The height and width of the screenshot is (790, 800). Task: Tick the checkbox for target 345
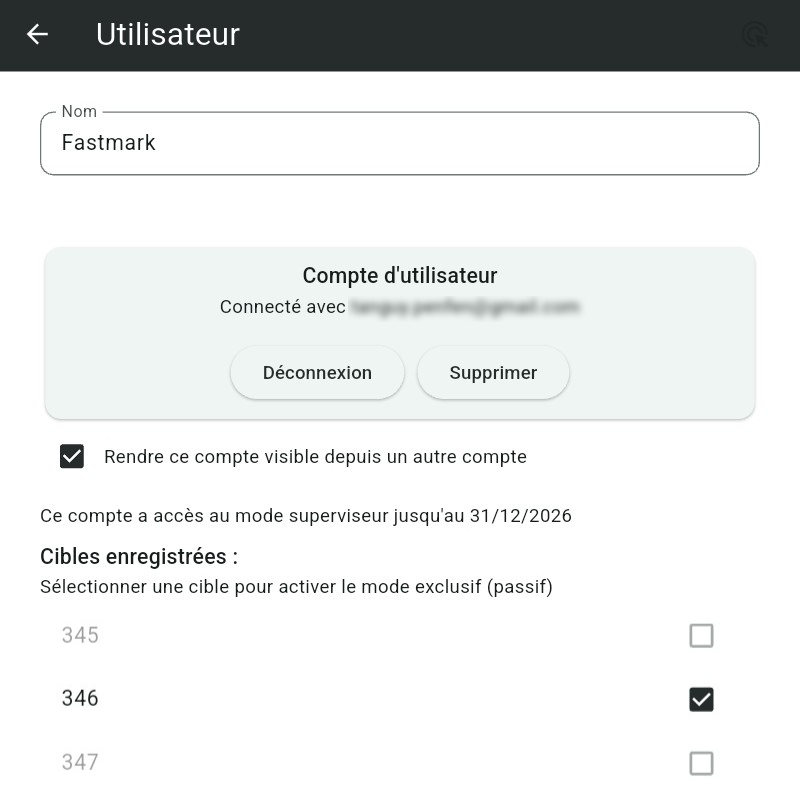701,636
